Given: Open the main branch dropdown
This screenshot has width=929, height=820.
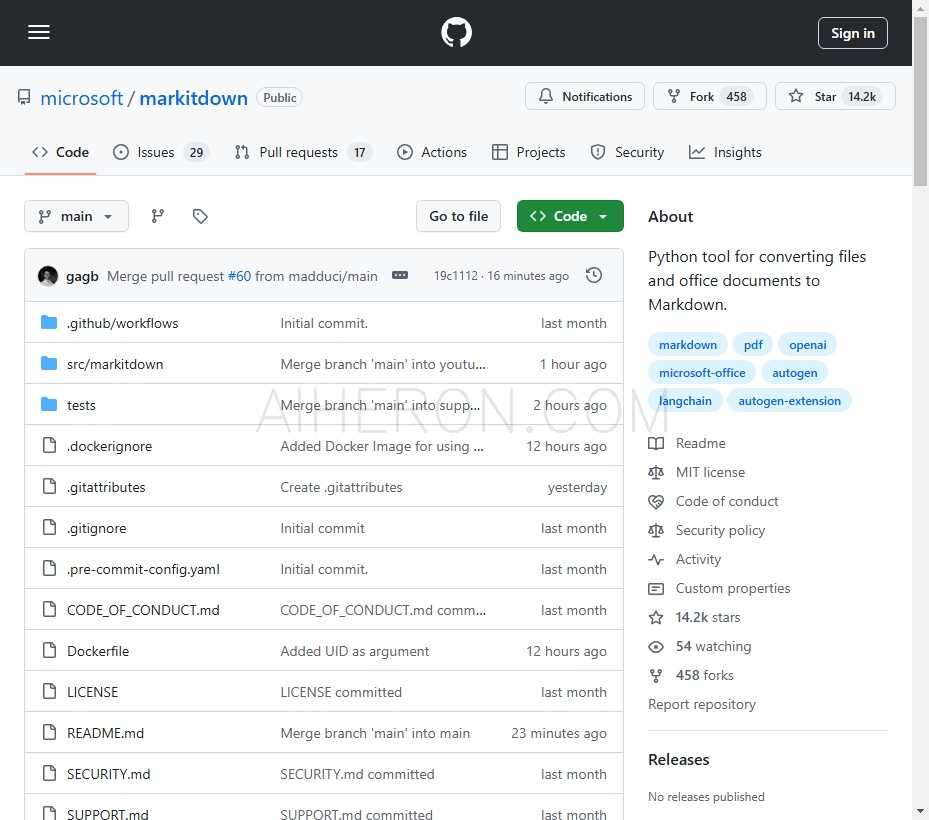Looking at the screenshot, I should tap(76, 216).
